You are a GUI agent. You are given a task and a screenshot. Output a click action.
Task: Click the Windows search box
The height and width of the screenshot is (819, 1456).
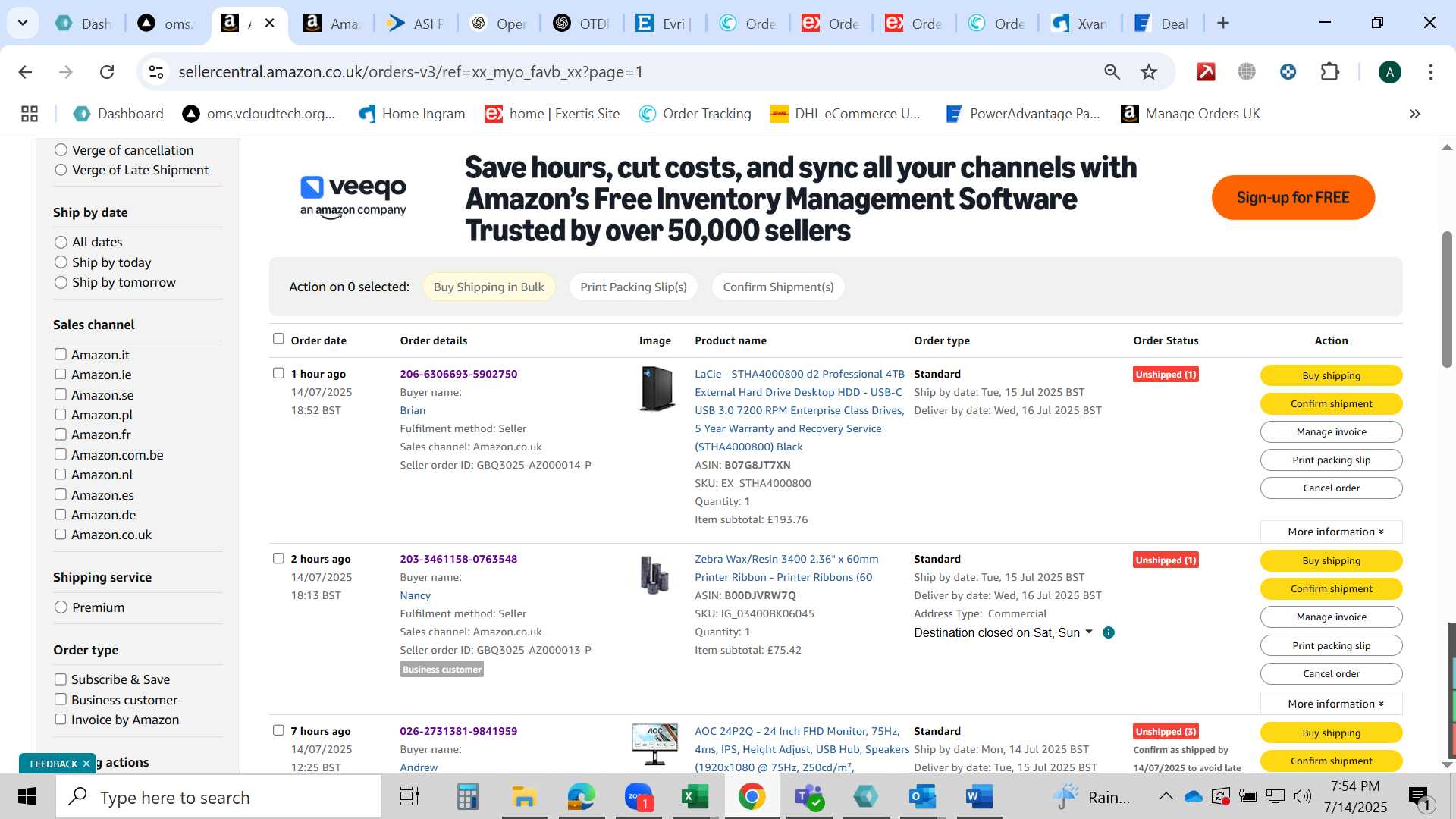click(218, 797)
